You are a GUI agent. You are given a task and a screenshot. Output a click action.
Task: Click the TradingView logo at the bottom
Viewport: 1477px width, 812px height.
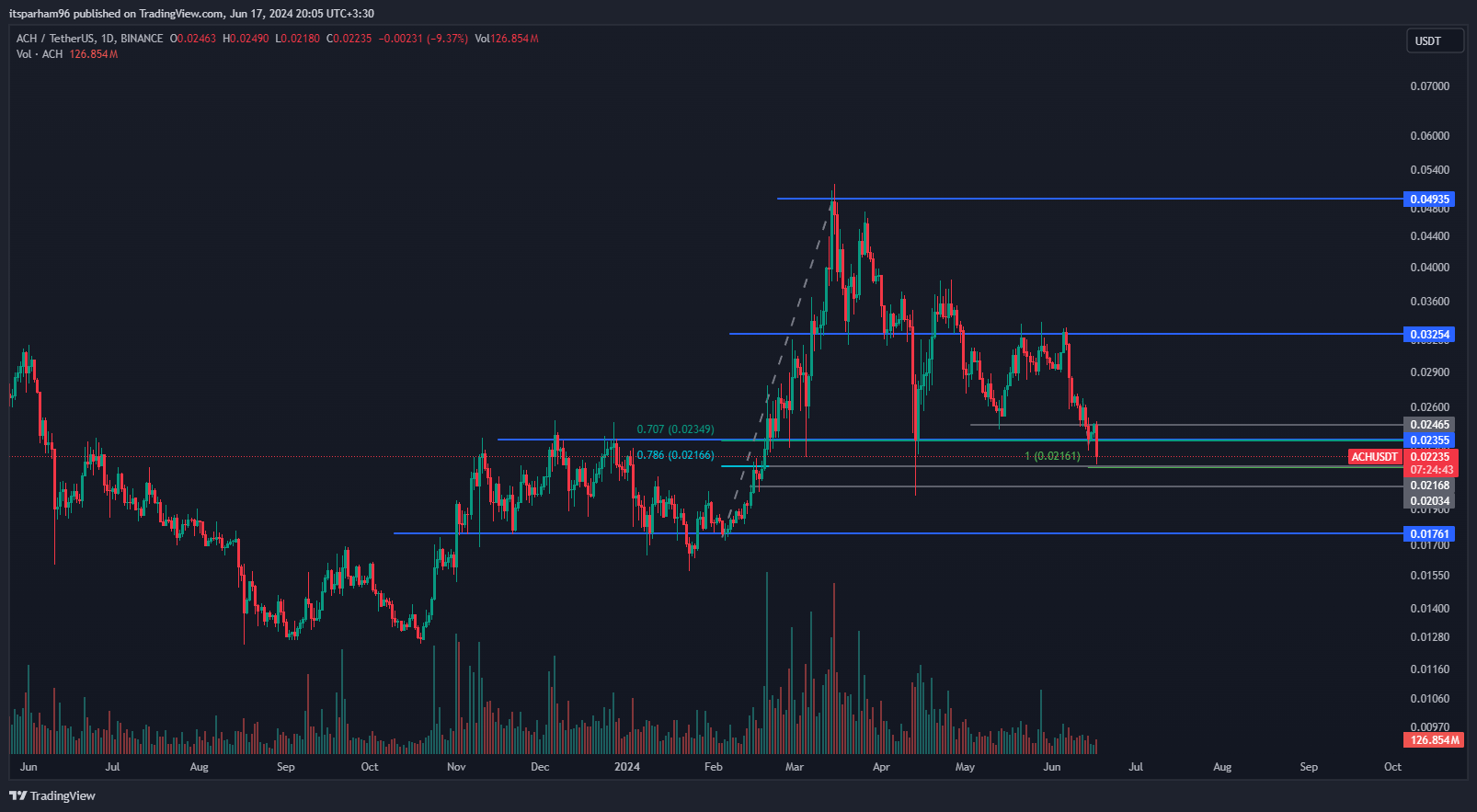pyautogui.click(x=52, y=795)
